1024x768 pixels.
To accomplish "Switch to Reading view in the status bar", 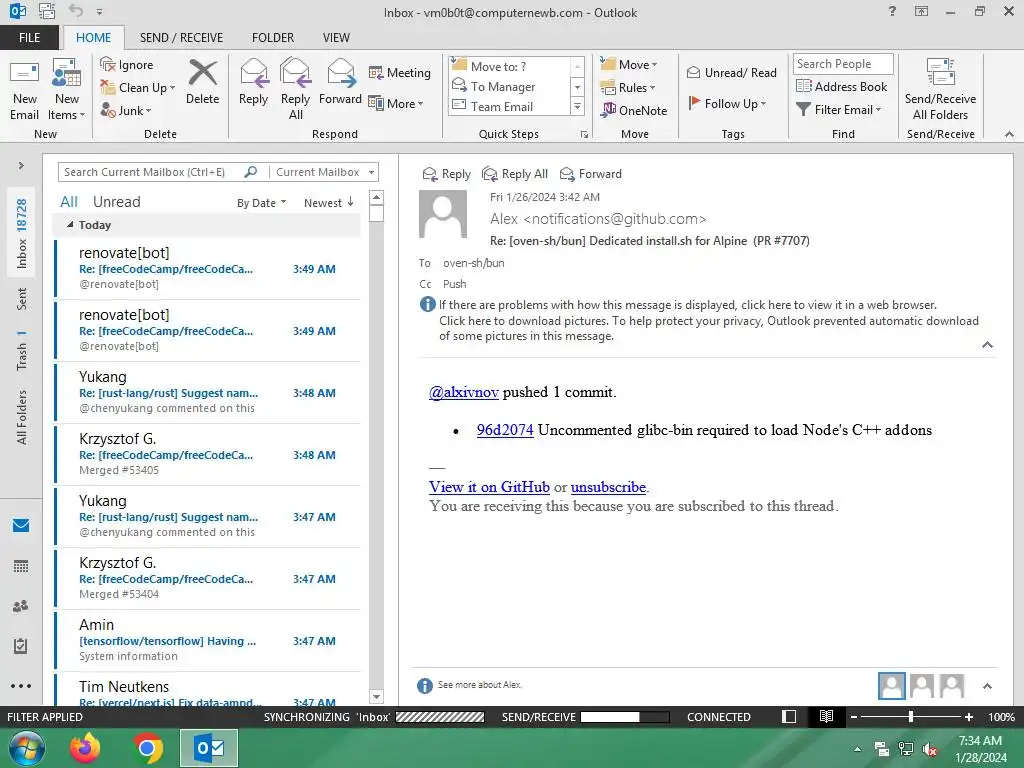I will [x=826, y=716].
